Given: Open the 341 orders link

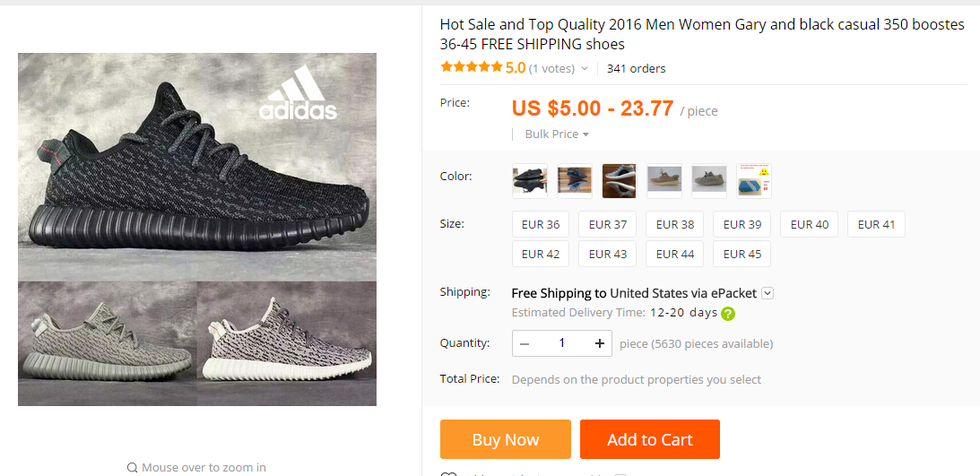Looking at the screenshot, I should coord(636,69).
